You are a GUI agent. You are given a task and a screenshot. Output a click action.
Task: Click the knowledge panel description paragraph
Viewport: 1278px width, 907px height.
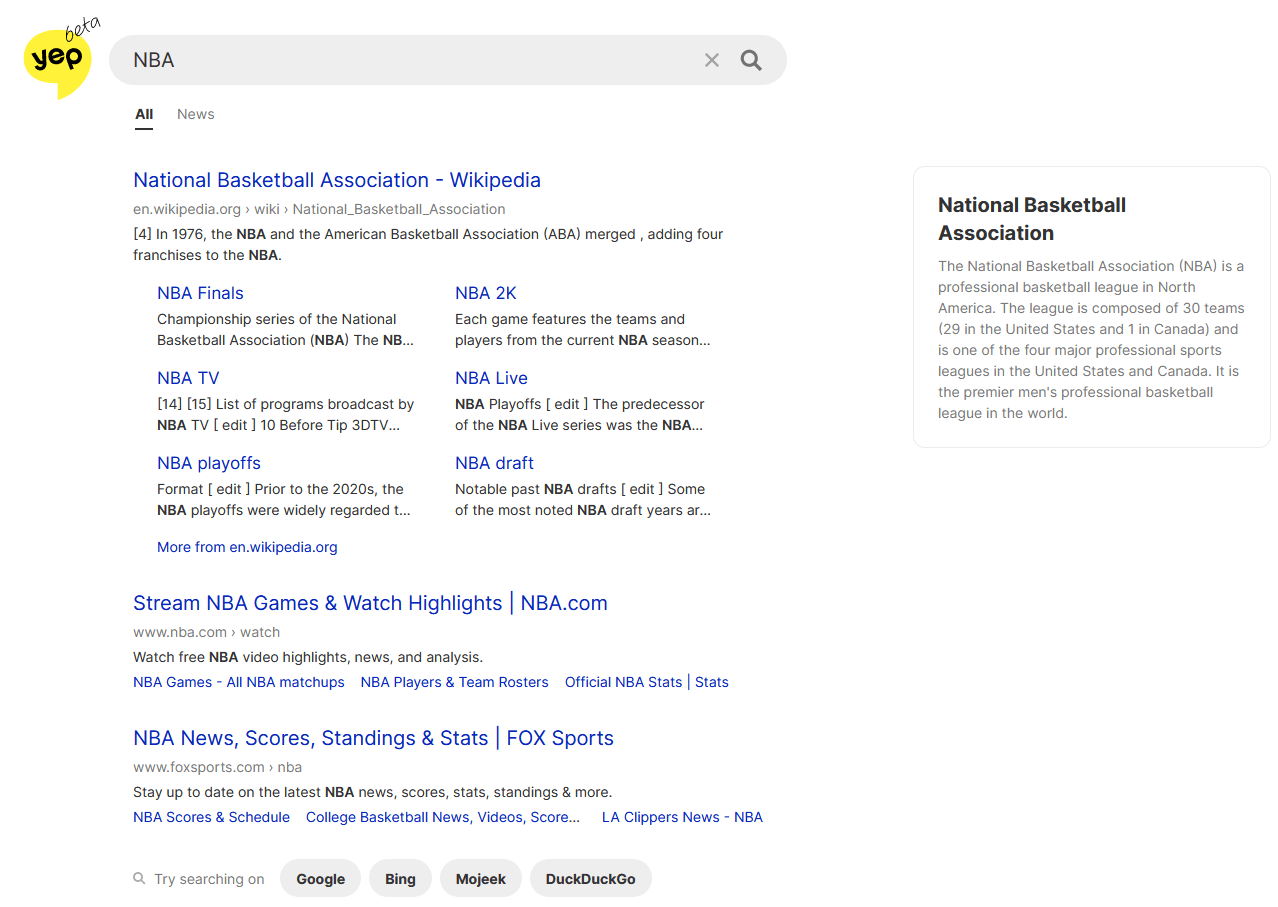[x=1091, y=339]
